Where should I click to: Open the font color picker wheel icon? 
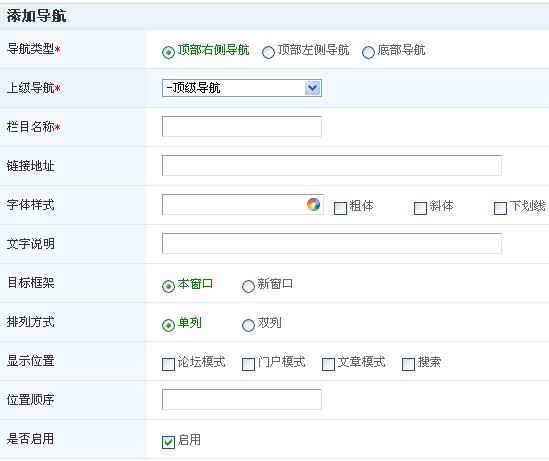coord(313,204)
